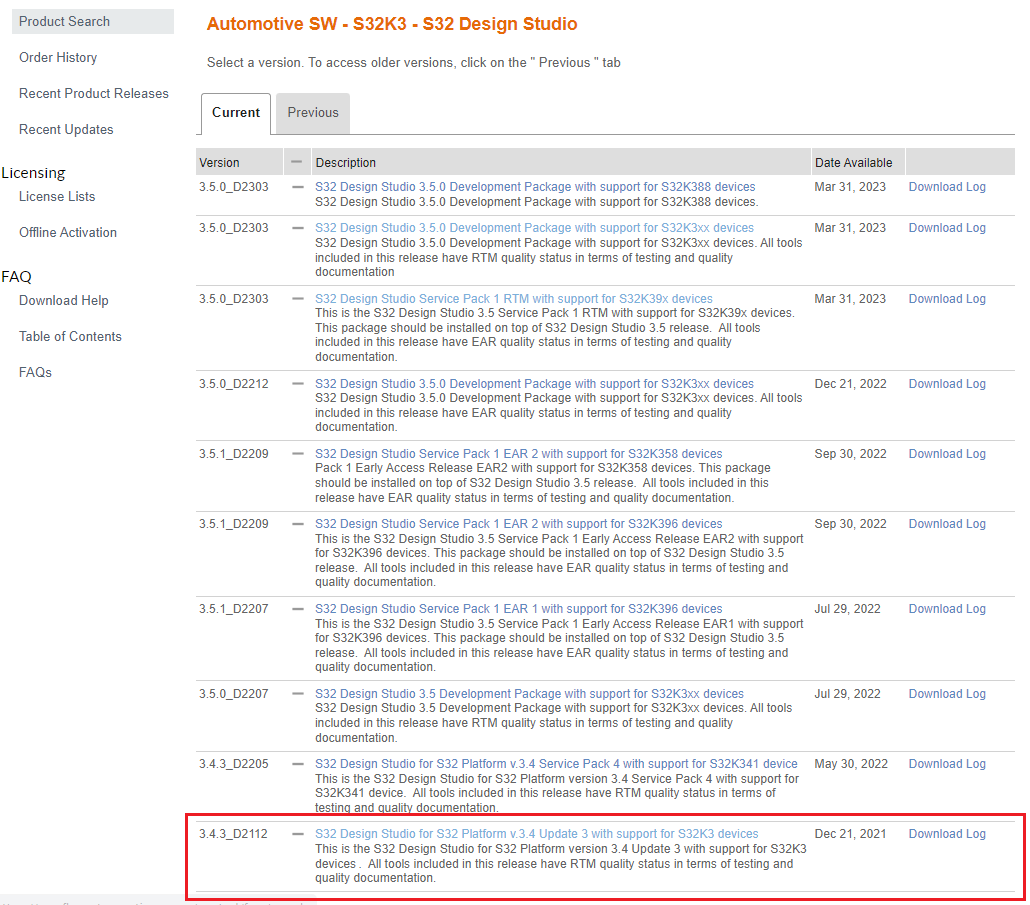Screen dimensions: 1030x905
Task: Switch to the Previous versions tab
Action: (x=311, y=113)
